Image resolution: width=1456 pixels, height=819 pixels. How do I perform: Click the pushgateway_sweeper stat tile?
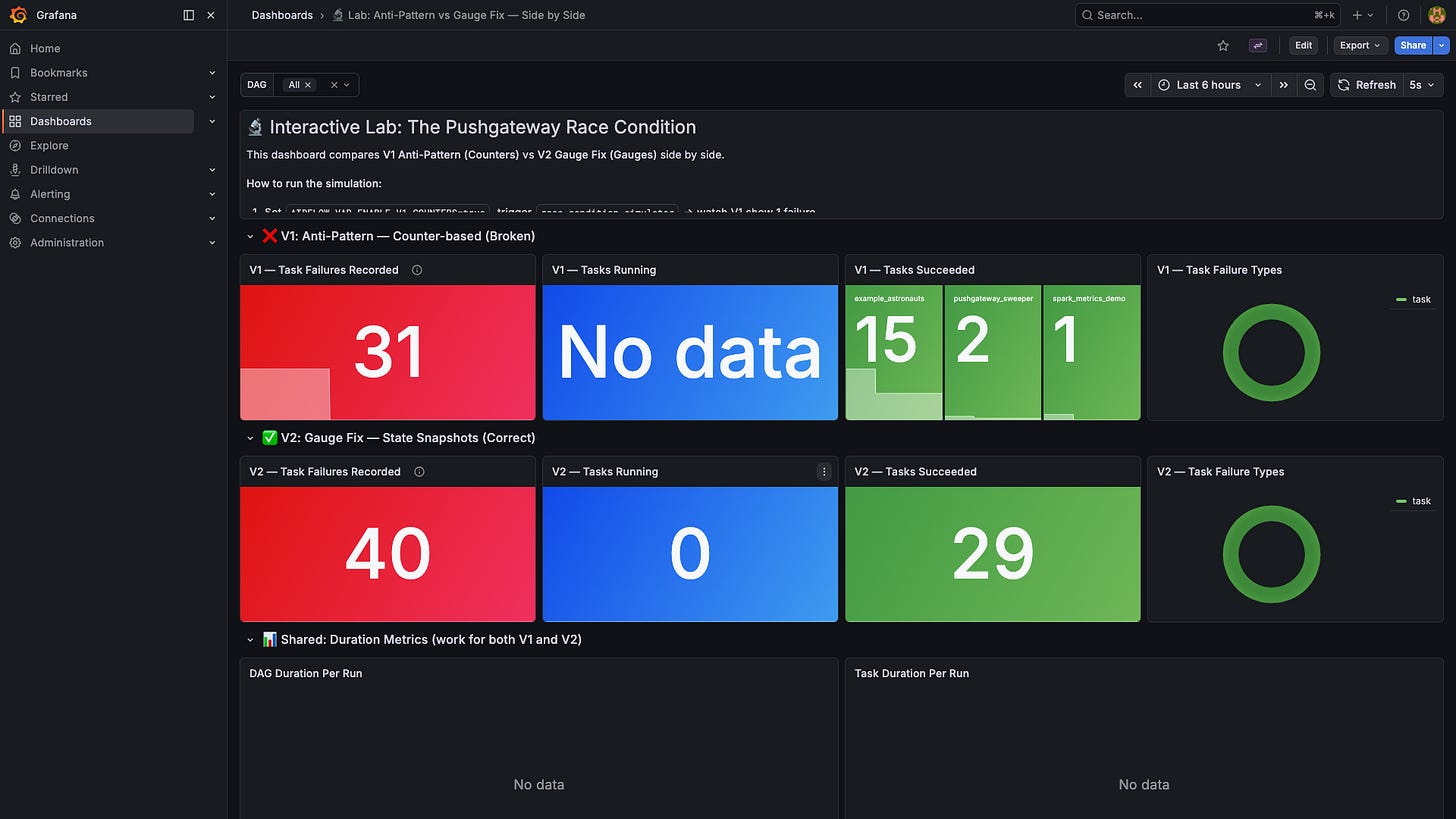pyautogui.click(x=992, y=352)
